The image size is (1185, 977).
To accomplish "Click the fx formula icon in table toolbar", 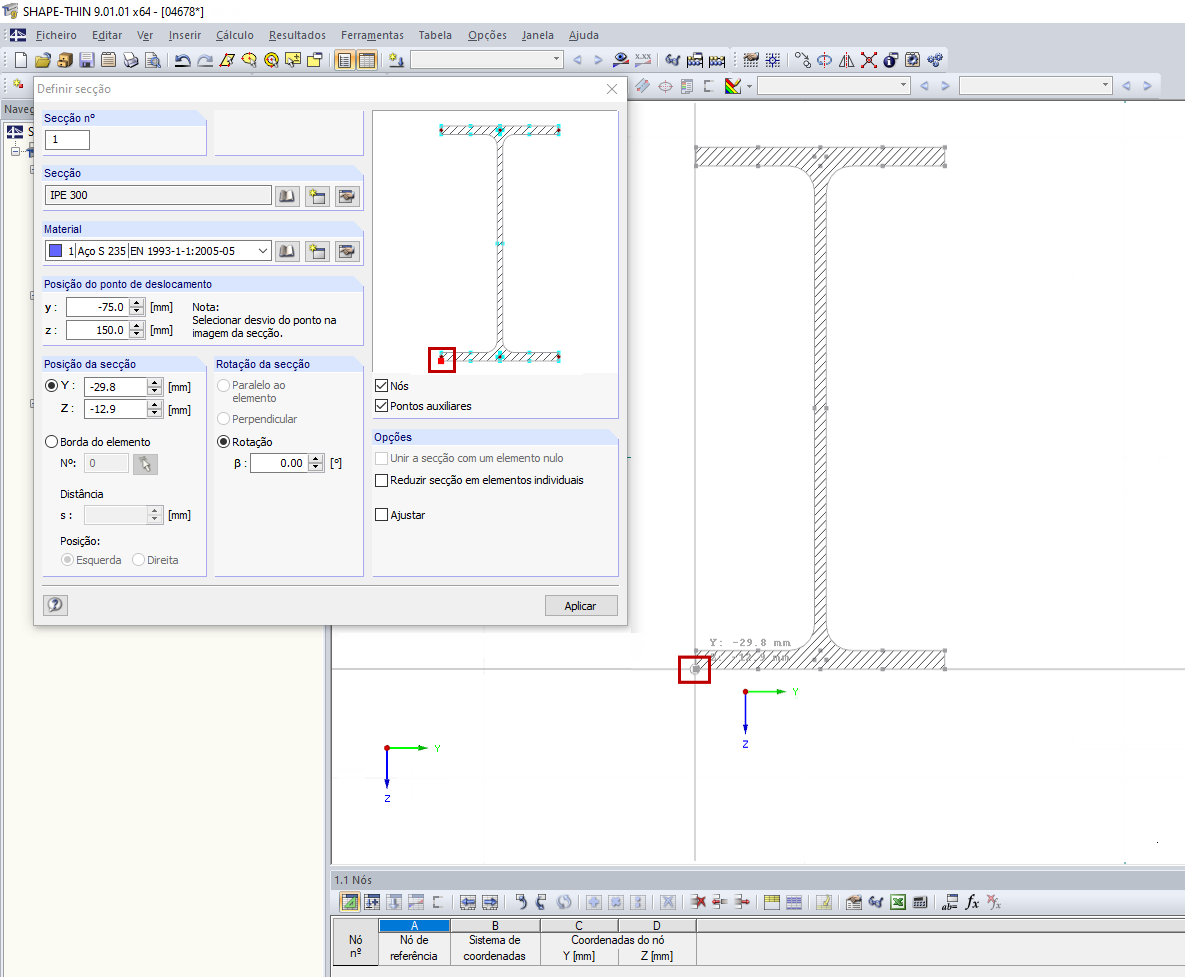I will click(972, 902).
